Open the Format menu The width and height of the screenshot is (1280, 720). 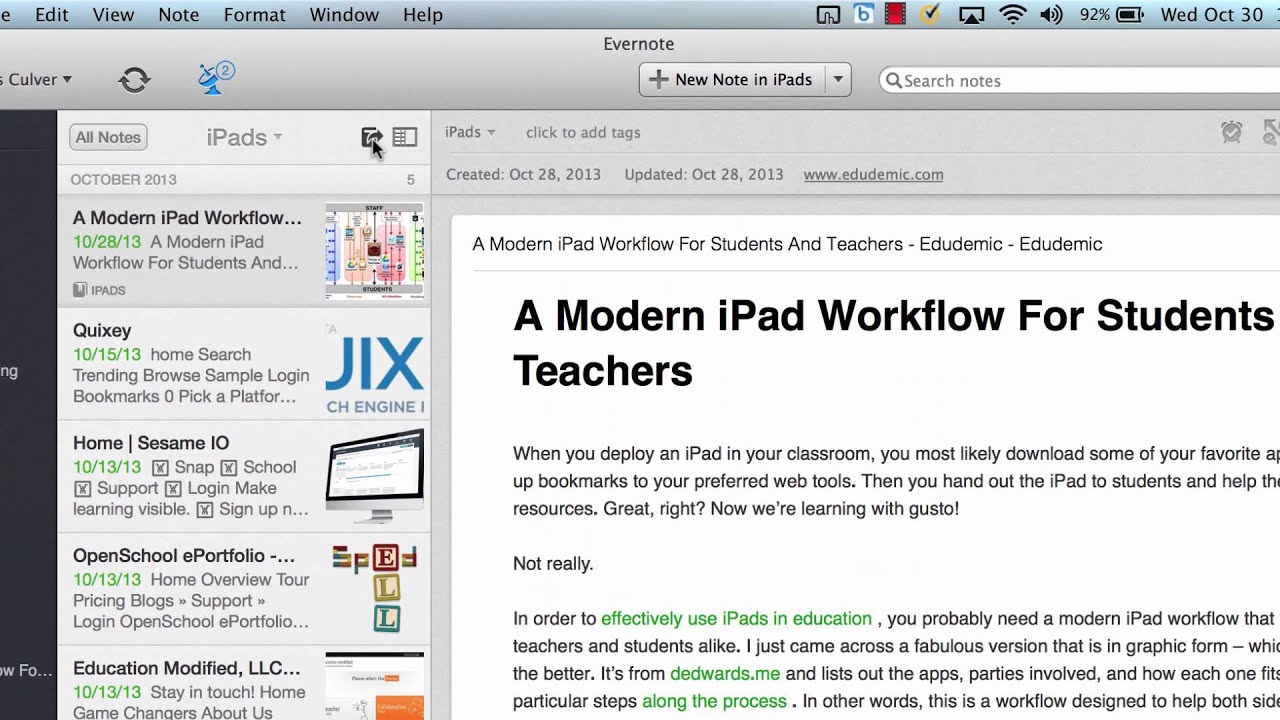pyautogui.click(x=254, y=15)
